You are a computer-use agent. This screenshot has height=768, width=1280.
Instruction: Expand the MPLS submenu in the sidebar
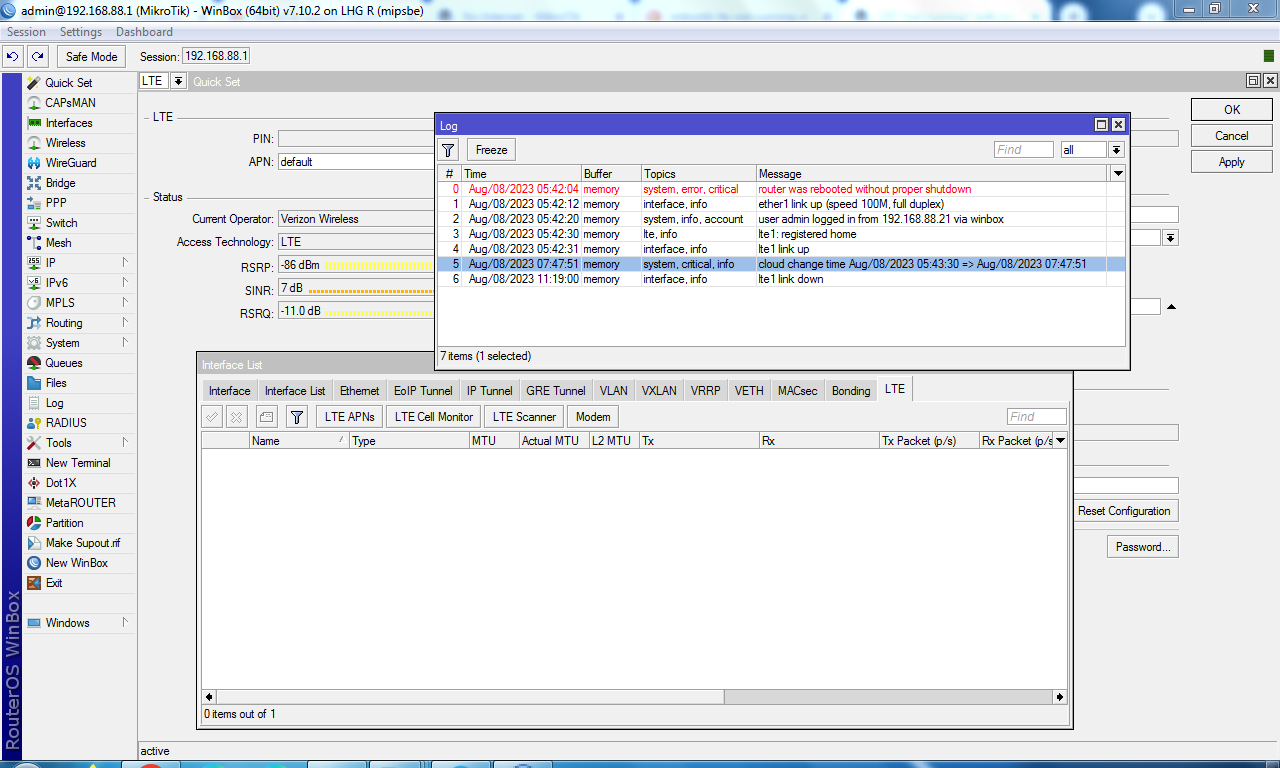[x=126, y=303]
